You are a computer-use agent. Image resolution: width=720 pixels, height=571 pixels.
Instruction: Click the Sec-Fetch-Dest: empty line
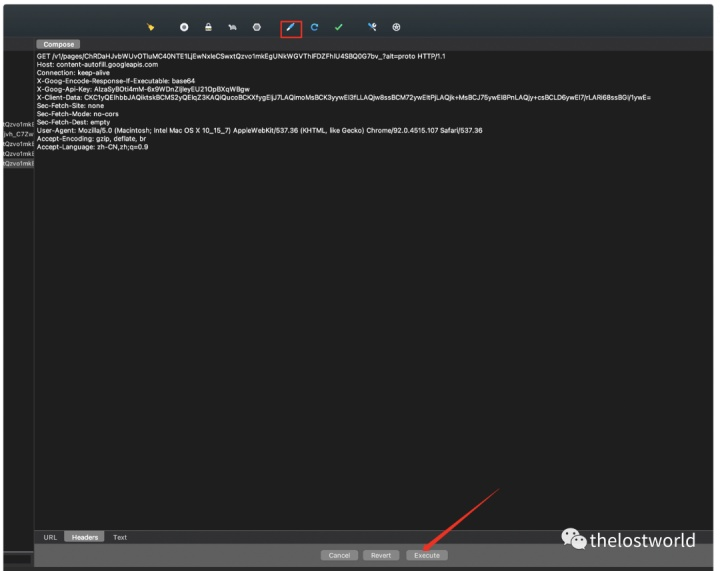[73, 122]
